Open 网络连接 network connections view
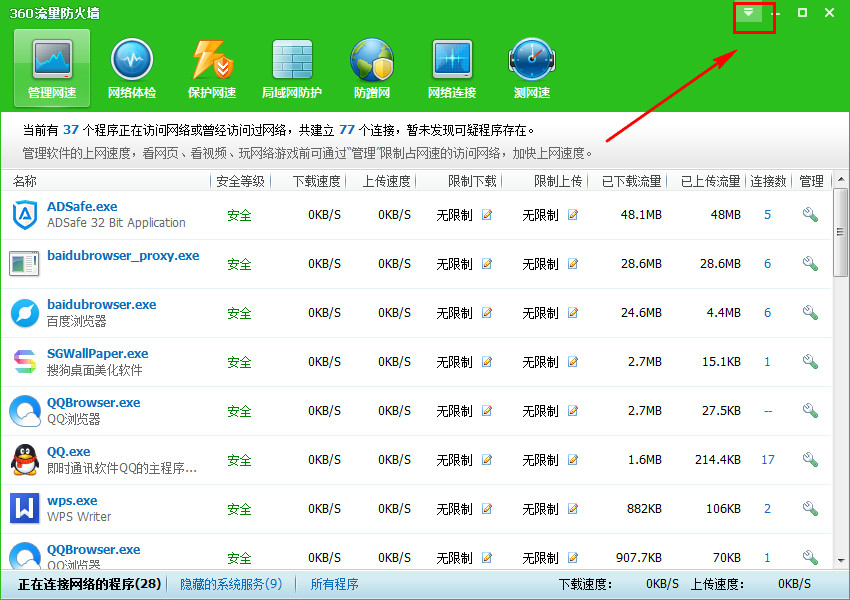This screenshot has width=850, height=600. point(452,68)
